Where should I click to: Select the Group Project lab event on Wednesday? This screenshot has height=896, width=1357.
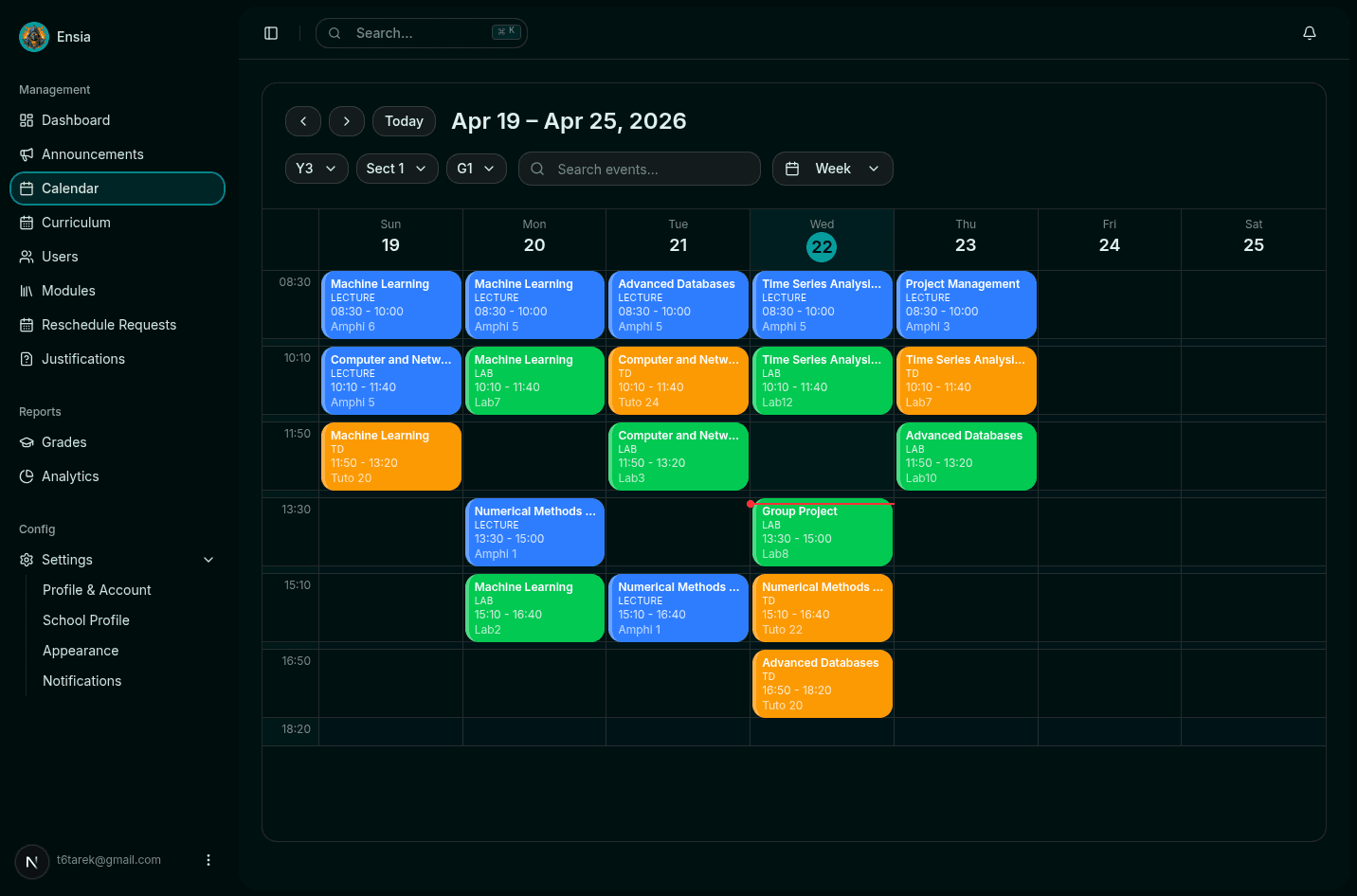821,532
